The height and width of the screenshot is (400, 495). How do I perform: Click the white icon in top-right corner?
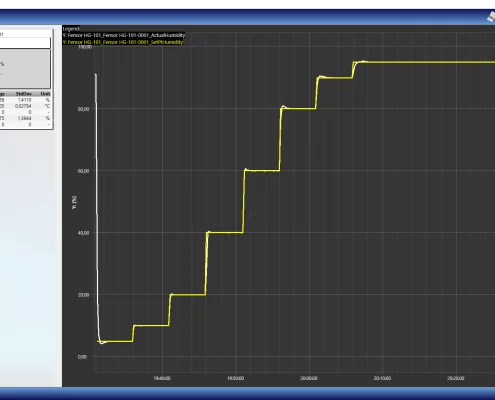point(491,17)
